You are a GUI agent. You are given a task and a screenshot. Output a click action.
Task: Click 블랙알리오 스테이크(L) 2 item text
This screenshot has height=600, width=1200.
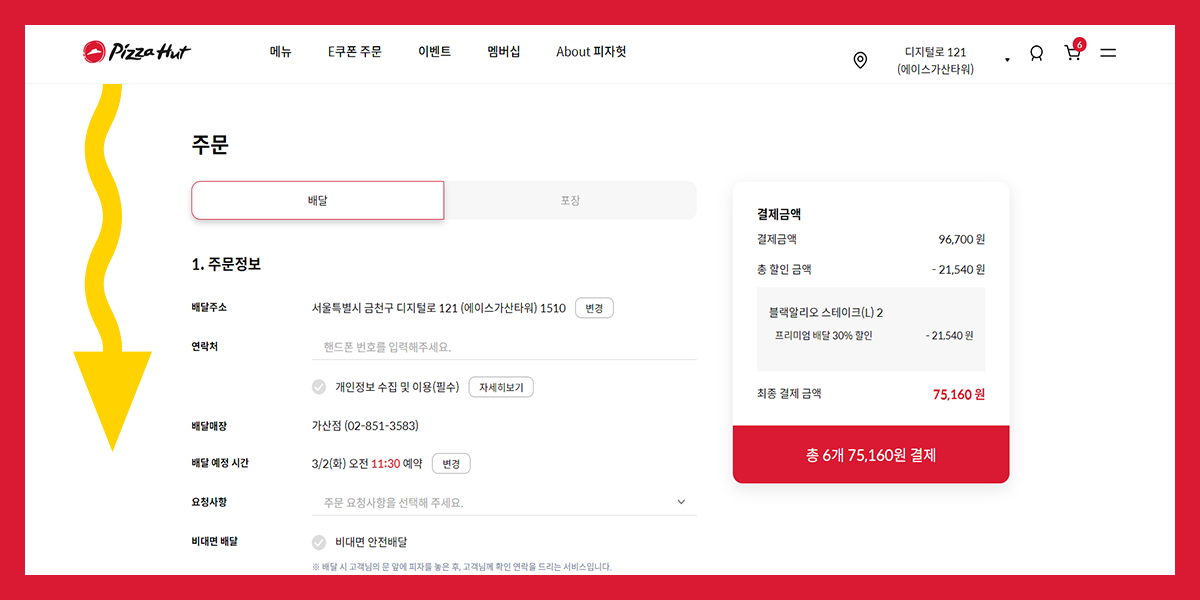pyautogui.click(x=826, y=313)
